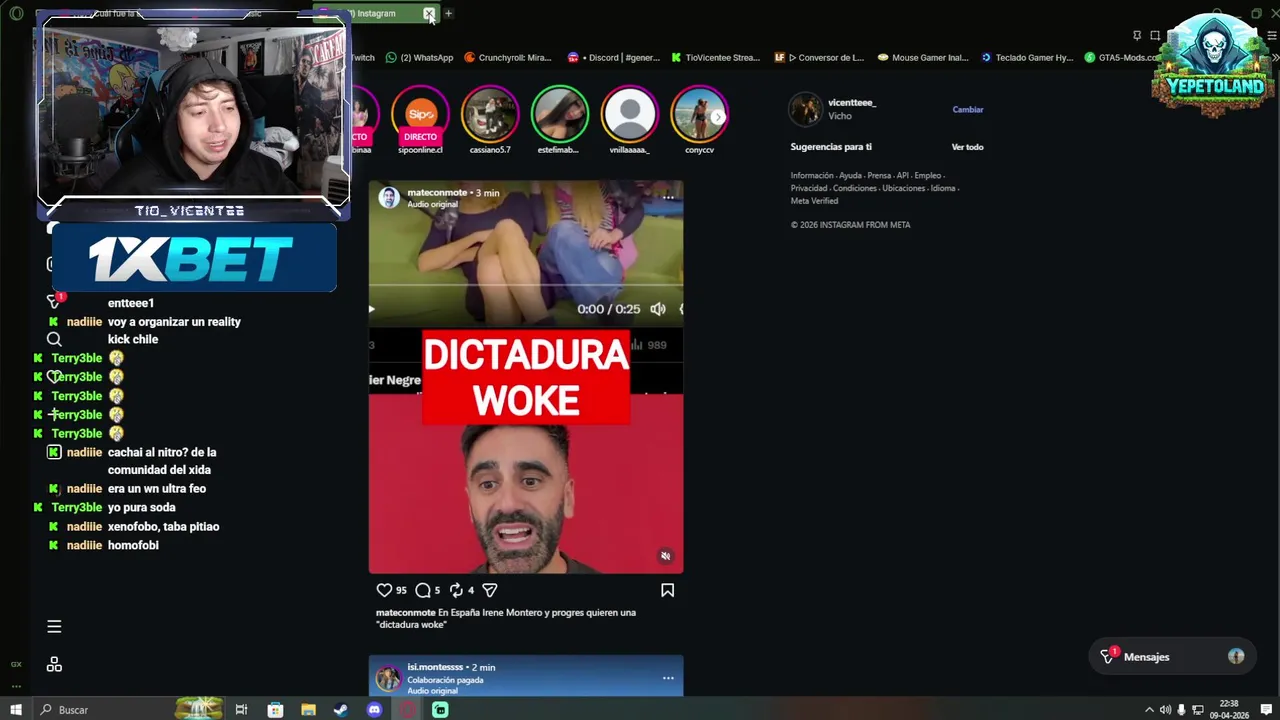Open the Discord bookmark

pyautogui.click(x=613, y=57)
